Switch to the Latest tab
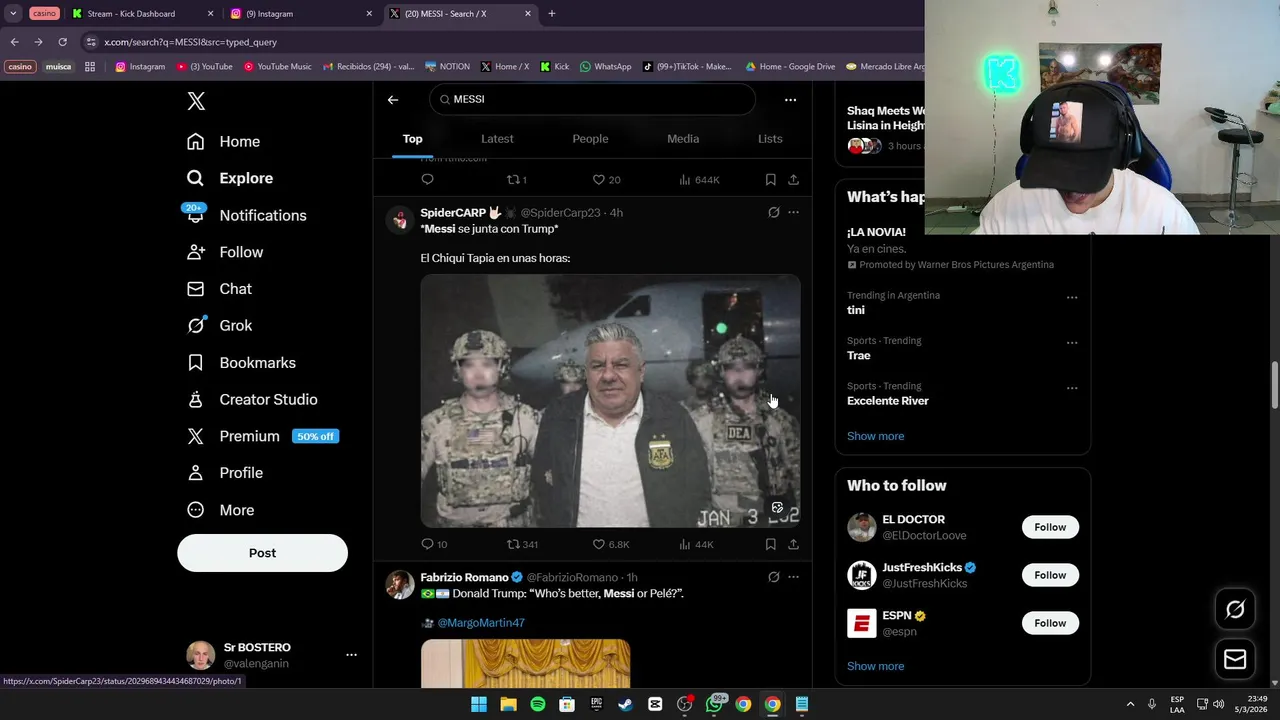 (497, 139)
